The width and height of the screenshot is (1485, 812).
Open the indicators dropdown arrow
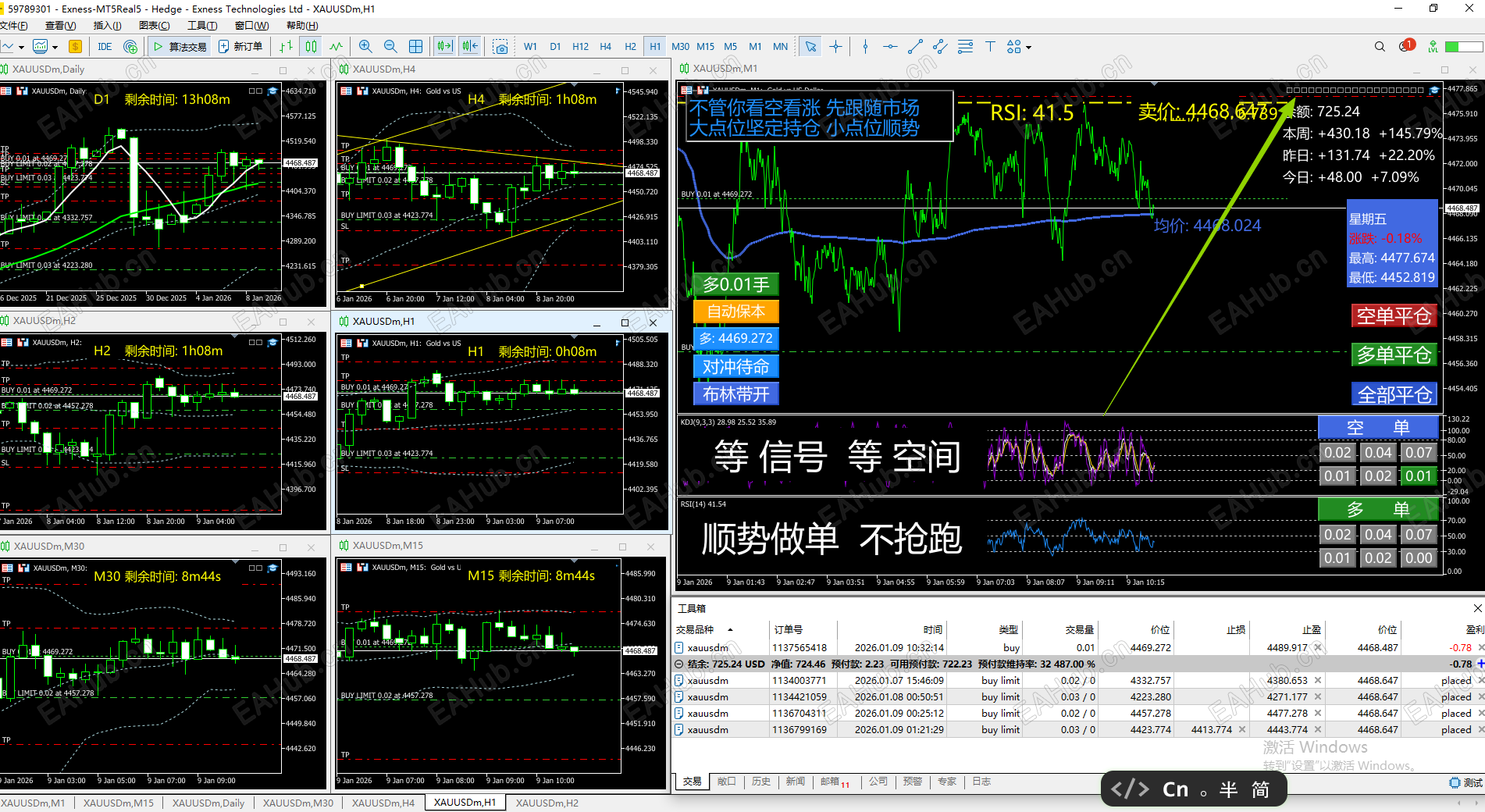(53, 47)
